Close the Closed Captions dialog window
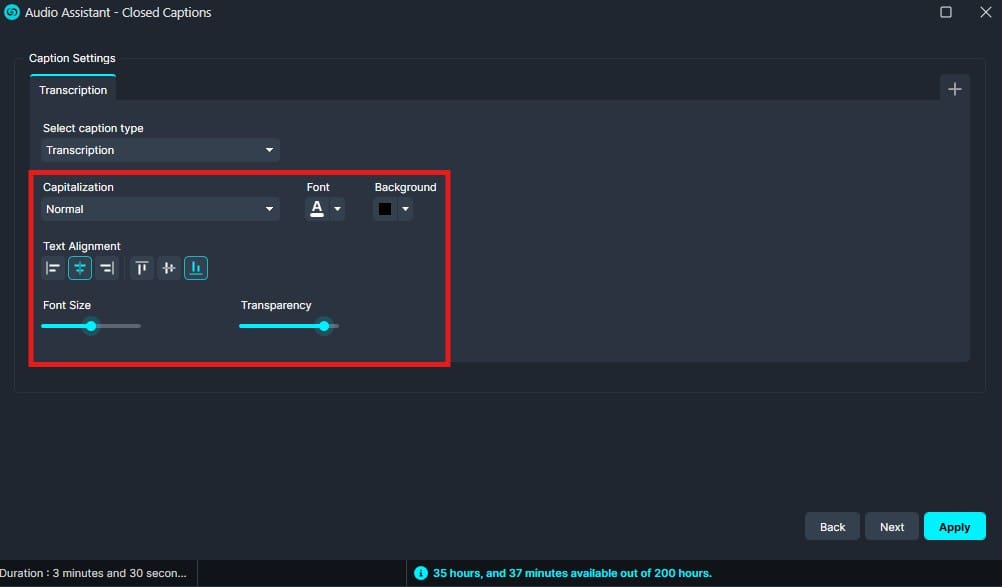This screenshot has width=1002, height=587. tap(984, 13)
